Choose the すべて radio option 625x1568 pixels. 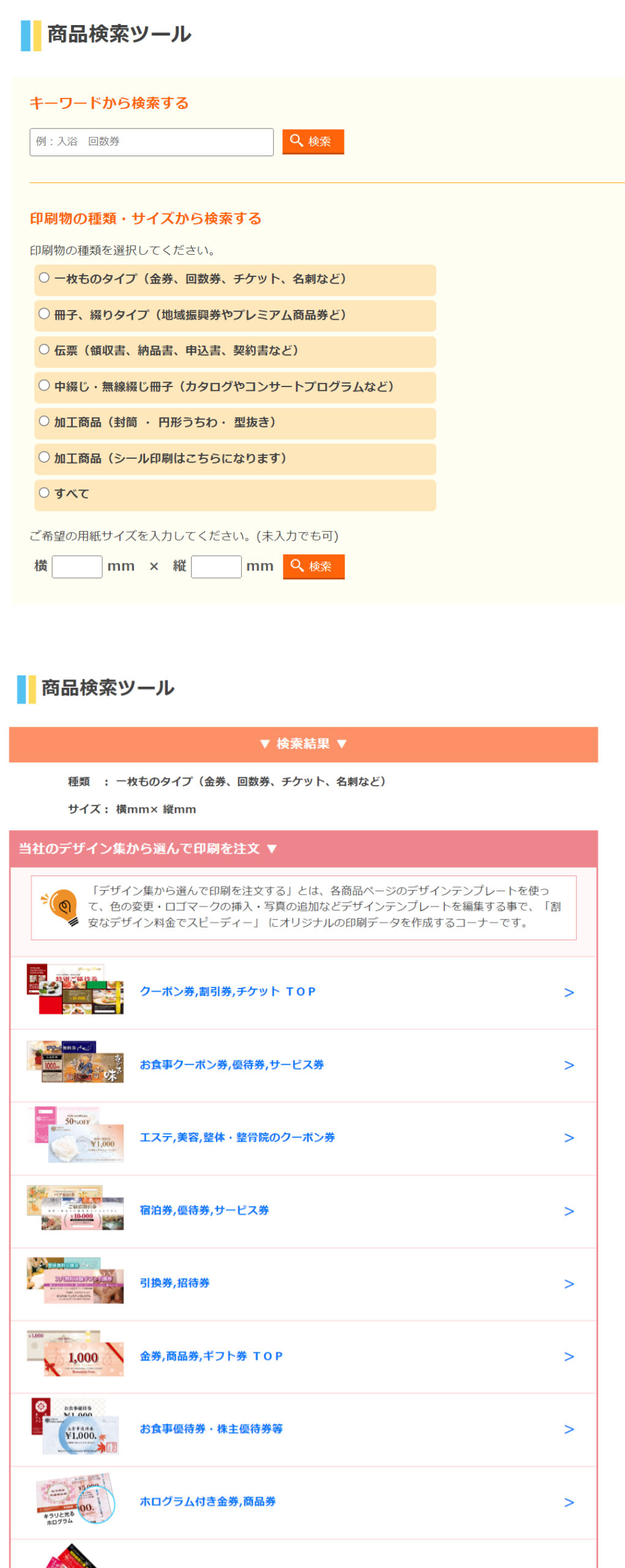coord(44,493)
